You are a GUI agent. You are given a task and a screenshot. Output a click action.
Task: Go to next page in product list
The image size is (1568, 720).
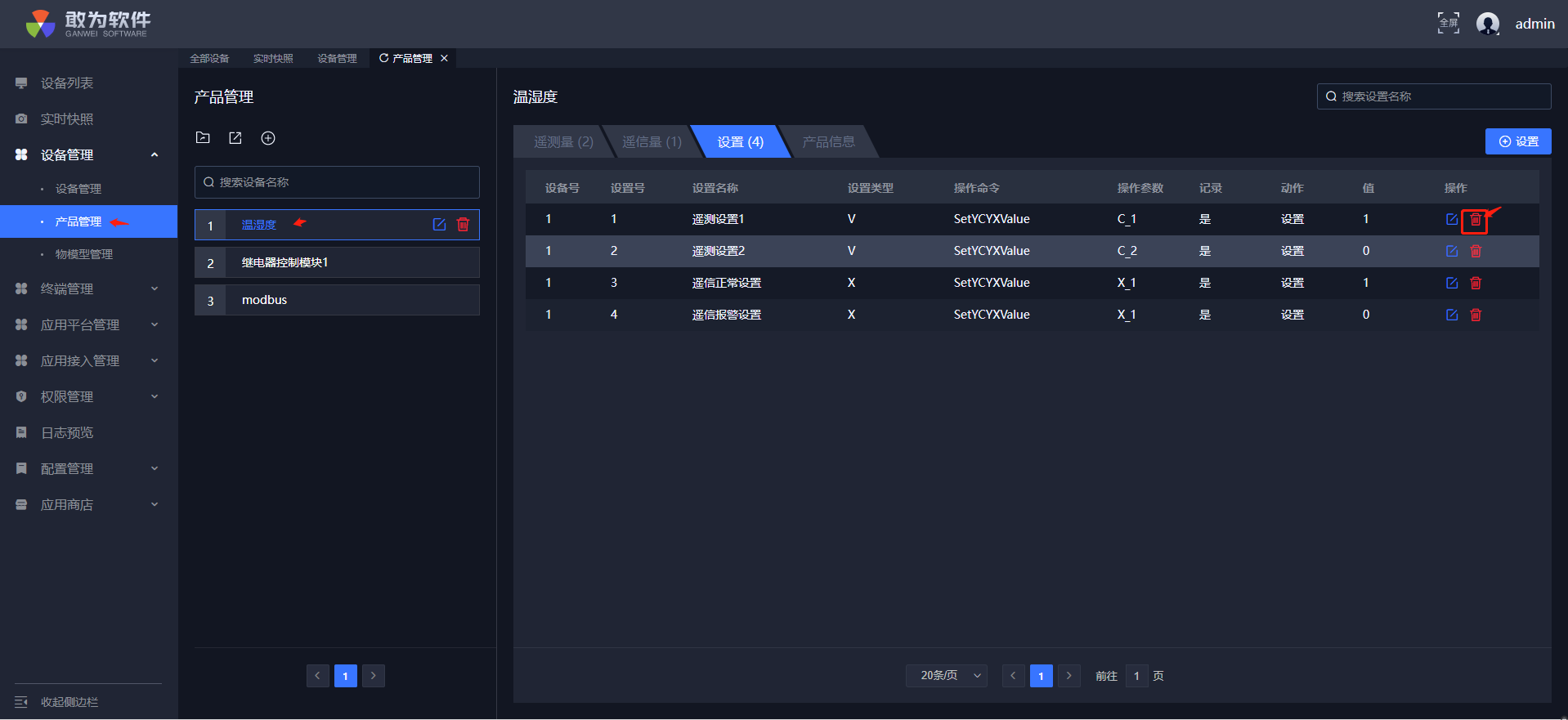374,676
